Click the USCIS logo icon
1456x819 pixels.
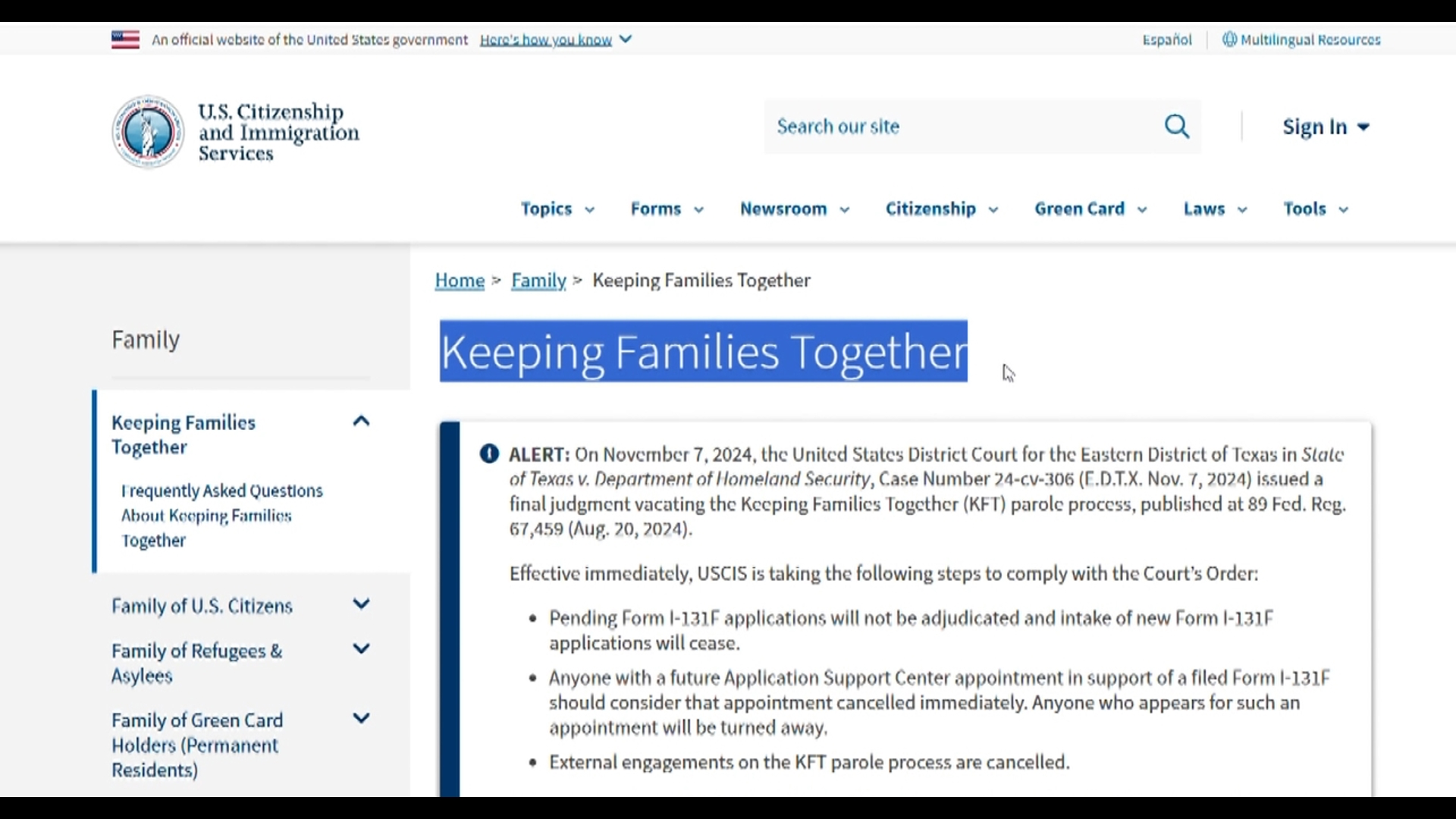[x=146, y=131]
